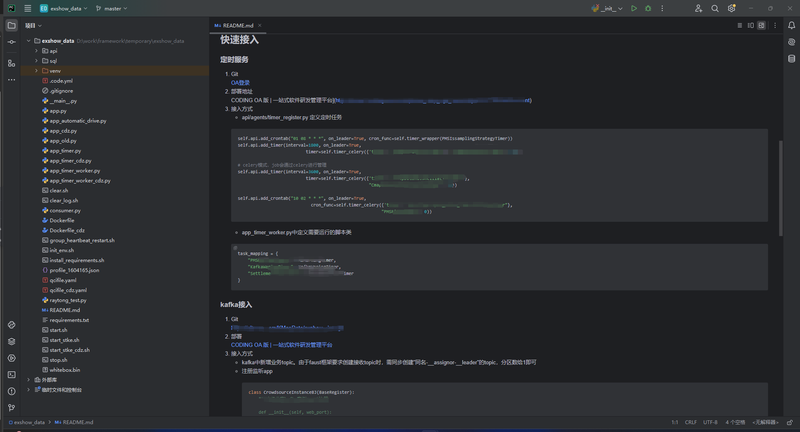
Task: Open the Run tool window in sidebar
Action: [x=11, y=358]
